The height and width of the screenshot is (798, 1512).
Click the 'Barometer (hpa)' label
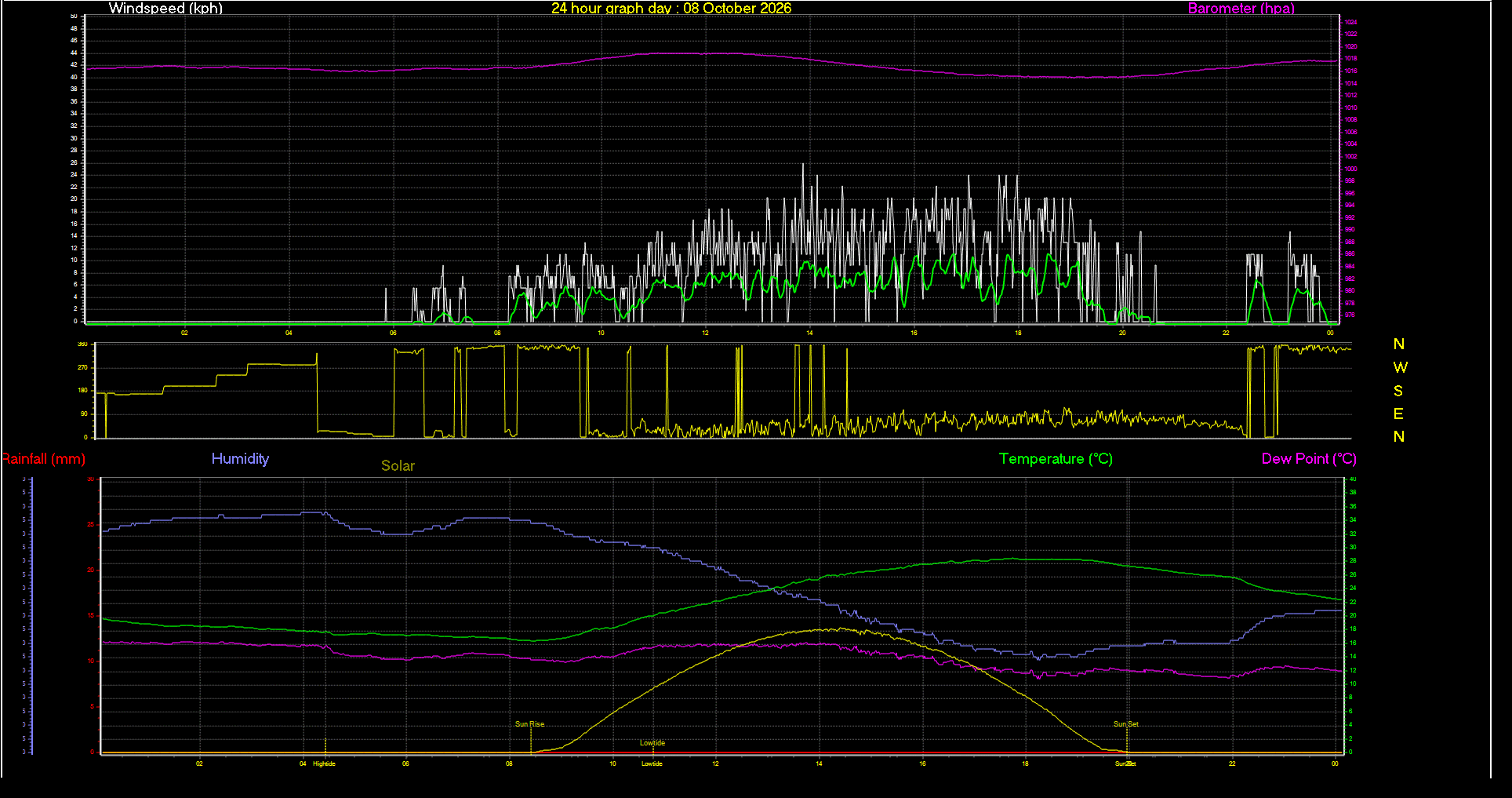coord(1241,9)
